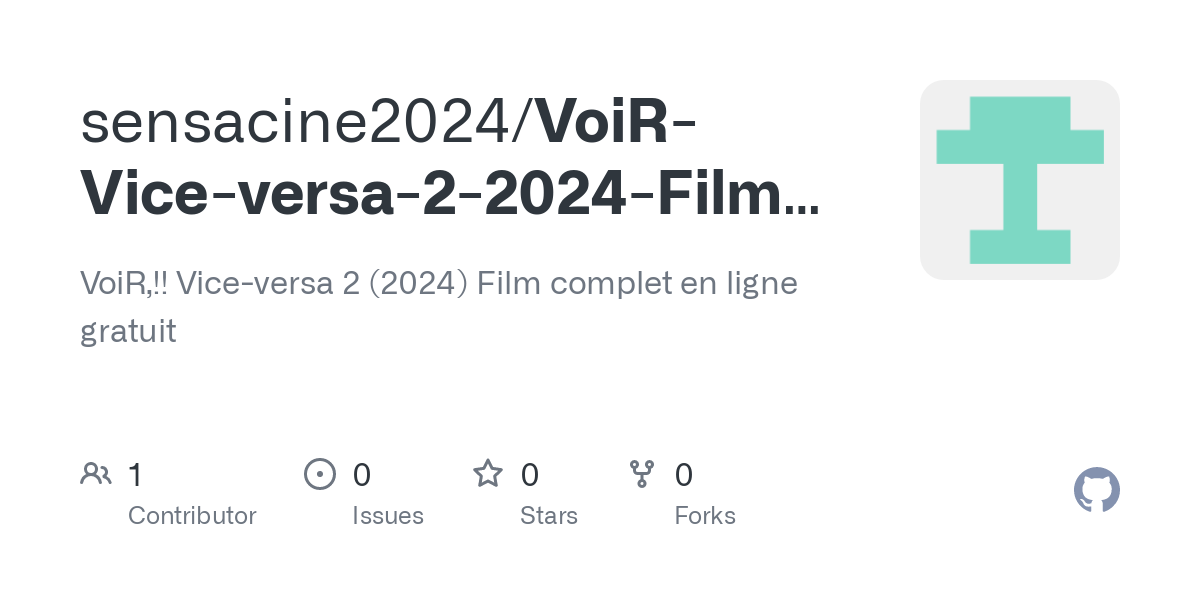Click the GitHub octocat logo

1096,491
